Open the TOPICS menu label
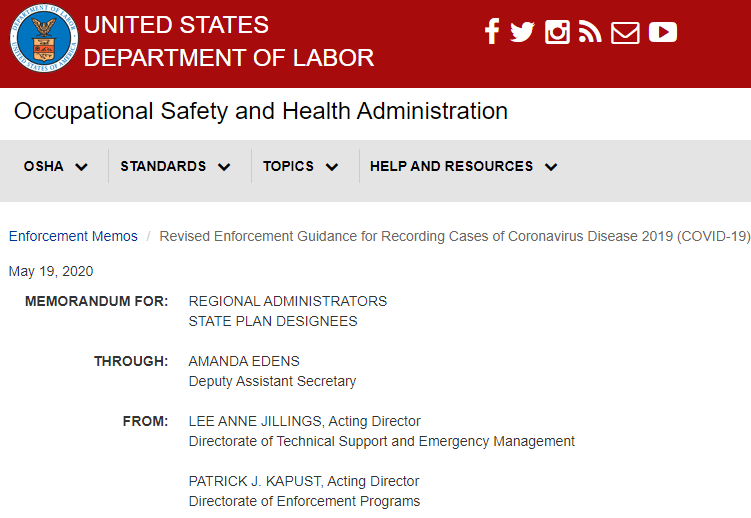751x518 pixels. coord(288,166)
